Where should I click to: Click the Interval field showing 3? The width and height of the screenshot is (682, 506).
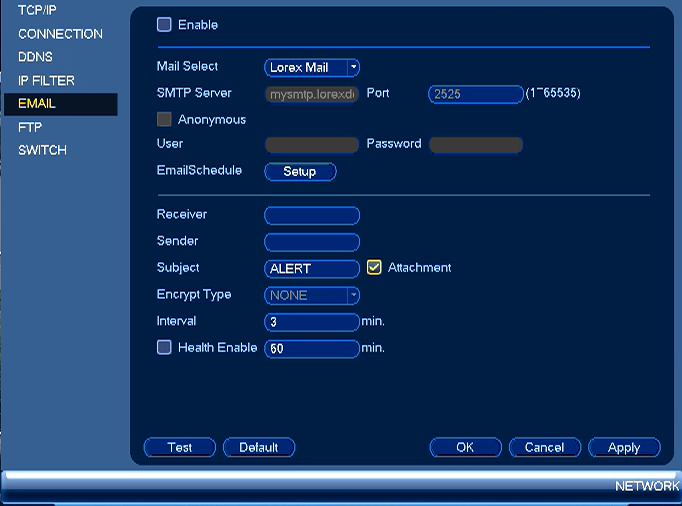click(312, 322)
